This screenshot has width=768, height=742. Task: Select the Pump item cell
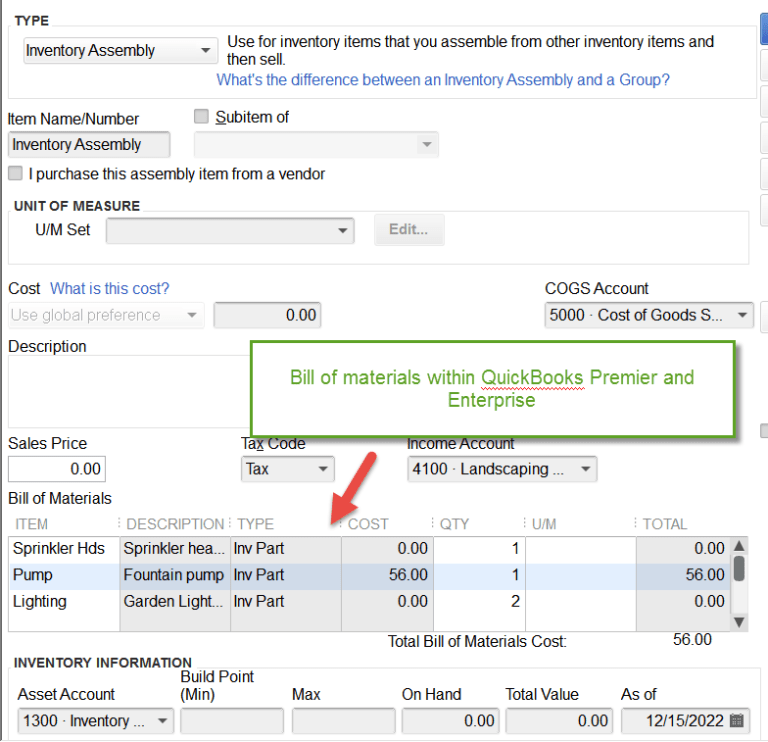coord(64,574)
